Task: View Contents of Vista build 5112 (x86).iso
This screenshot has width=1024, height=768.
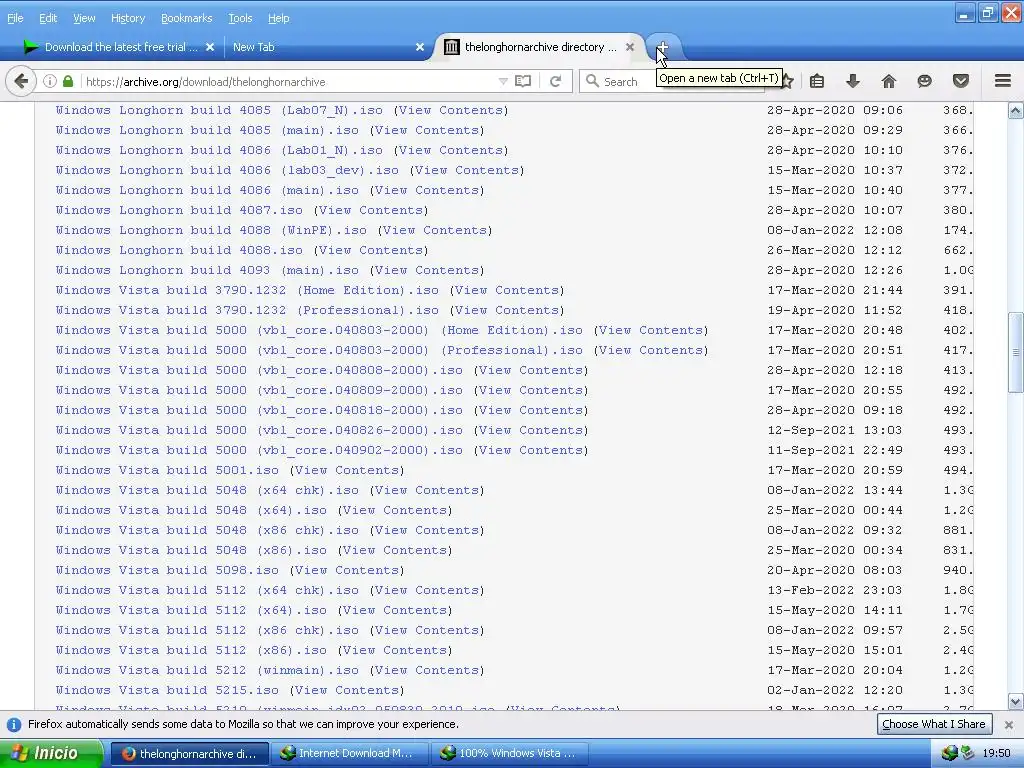Action: click(x=395, y=650)
